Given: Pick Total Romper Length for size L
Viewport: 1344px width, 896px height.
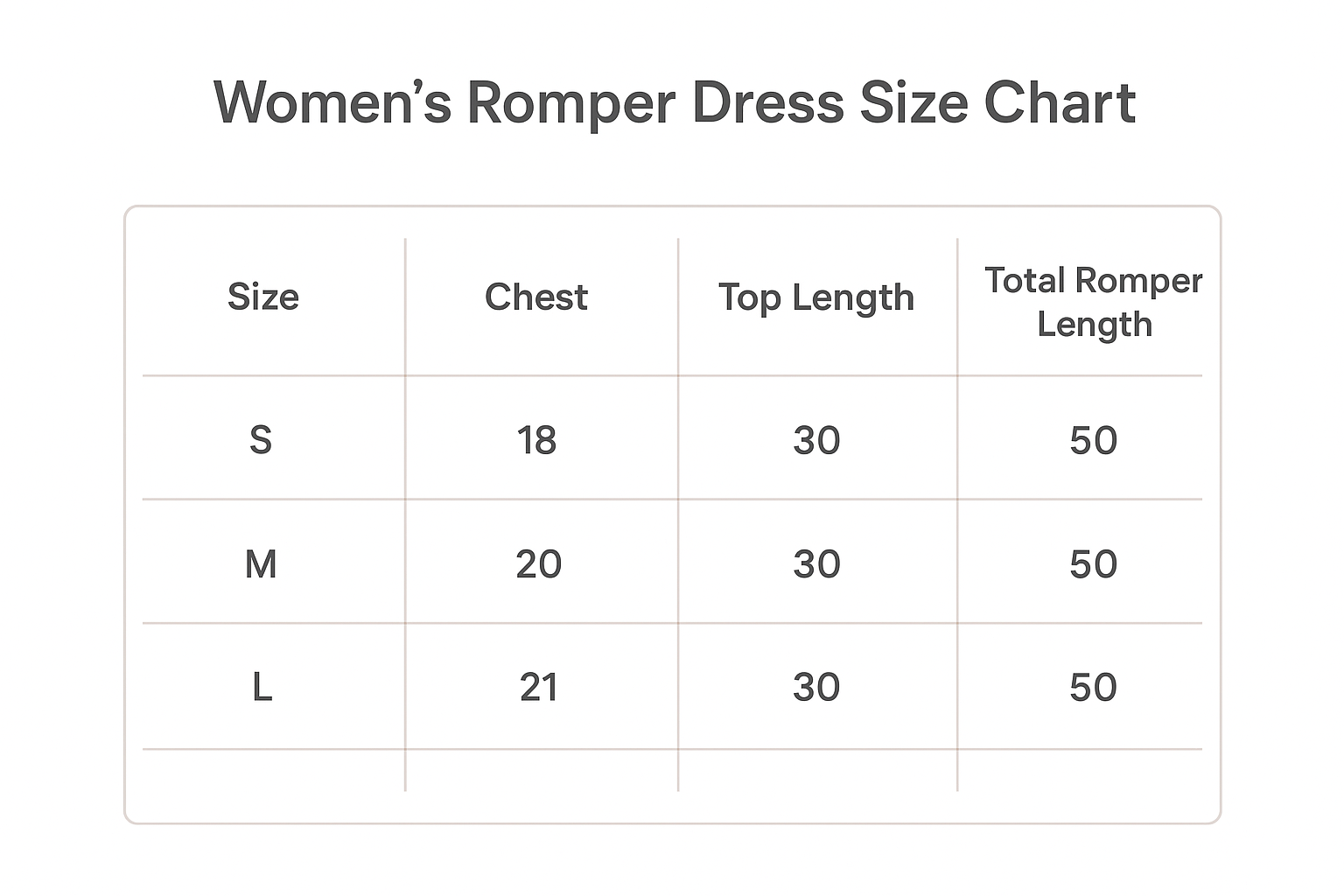Looking at the screenshot, I should click(x=1093, y=688).
